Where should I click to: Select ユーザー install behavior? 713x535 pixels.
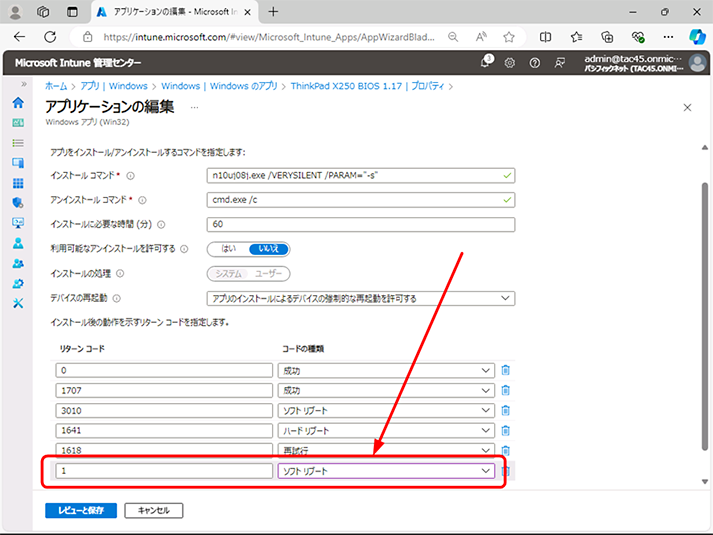(268, 274)
